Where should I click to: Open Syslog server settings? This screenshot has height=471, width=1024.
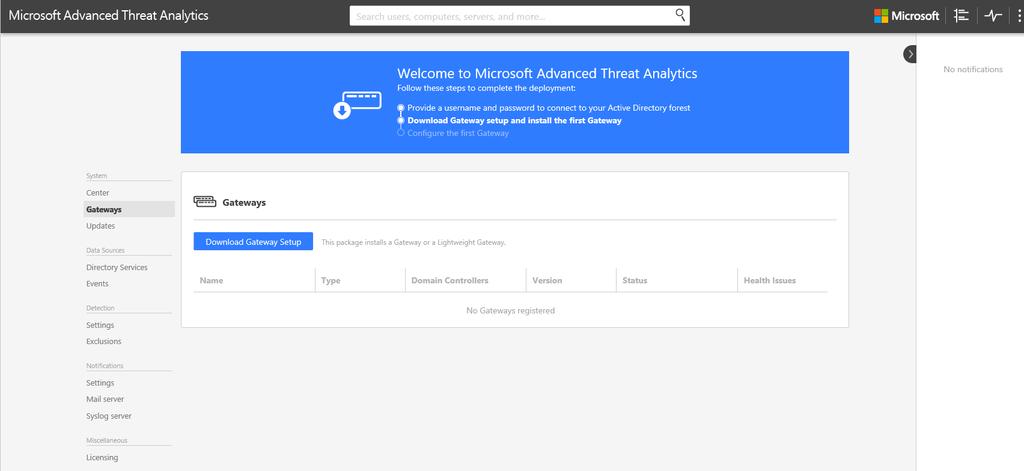pyautogui.click(x=109, y=416)
